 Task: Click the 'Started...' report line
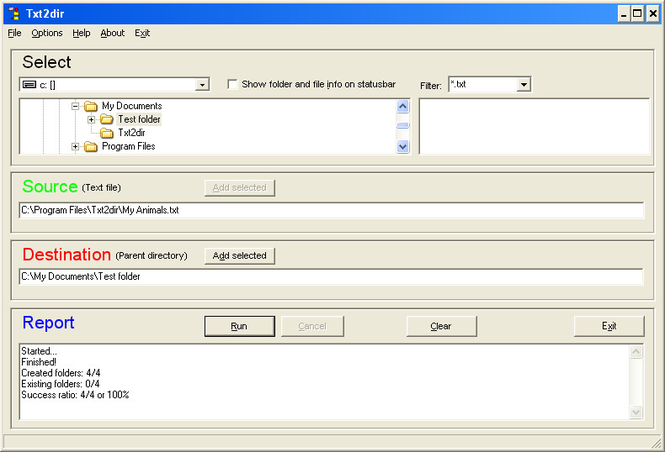click(39, 351)
